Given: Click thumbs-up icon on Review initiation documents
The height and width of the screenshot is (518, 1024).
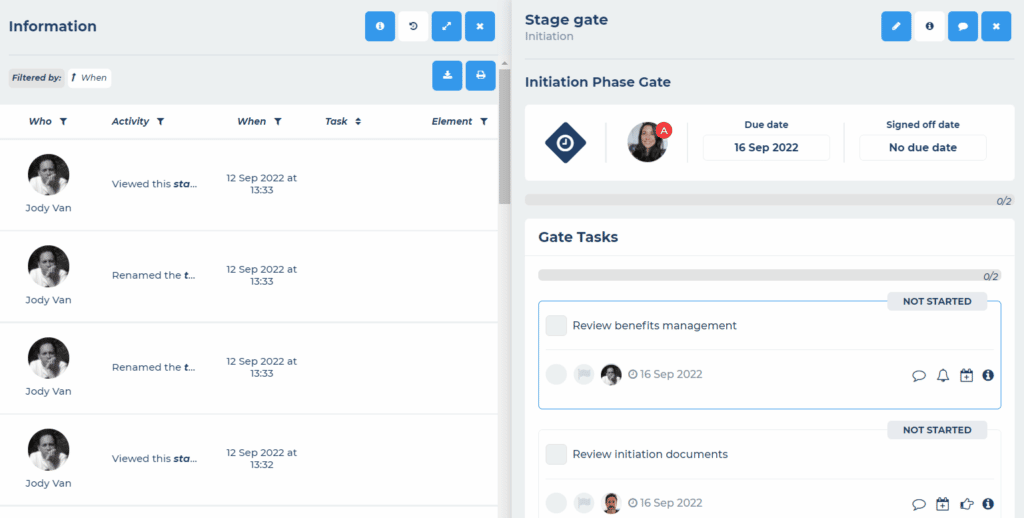Looking at the screenshot, I should point(967,504).
